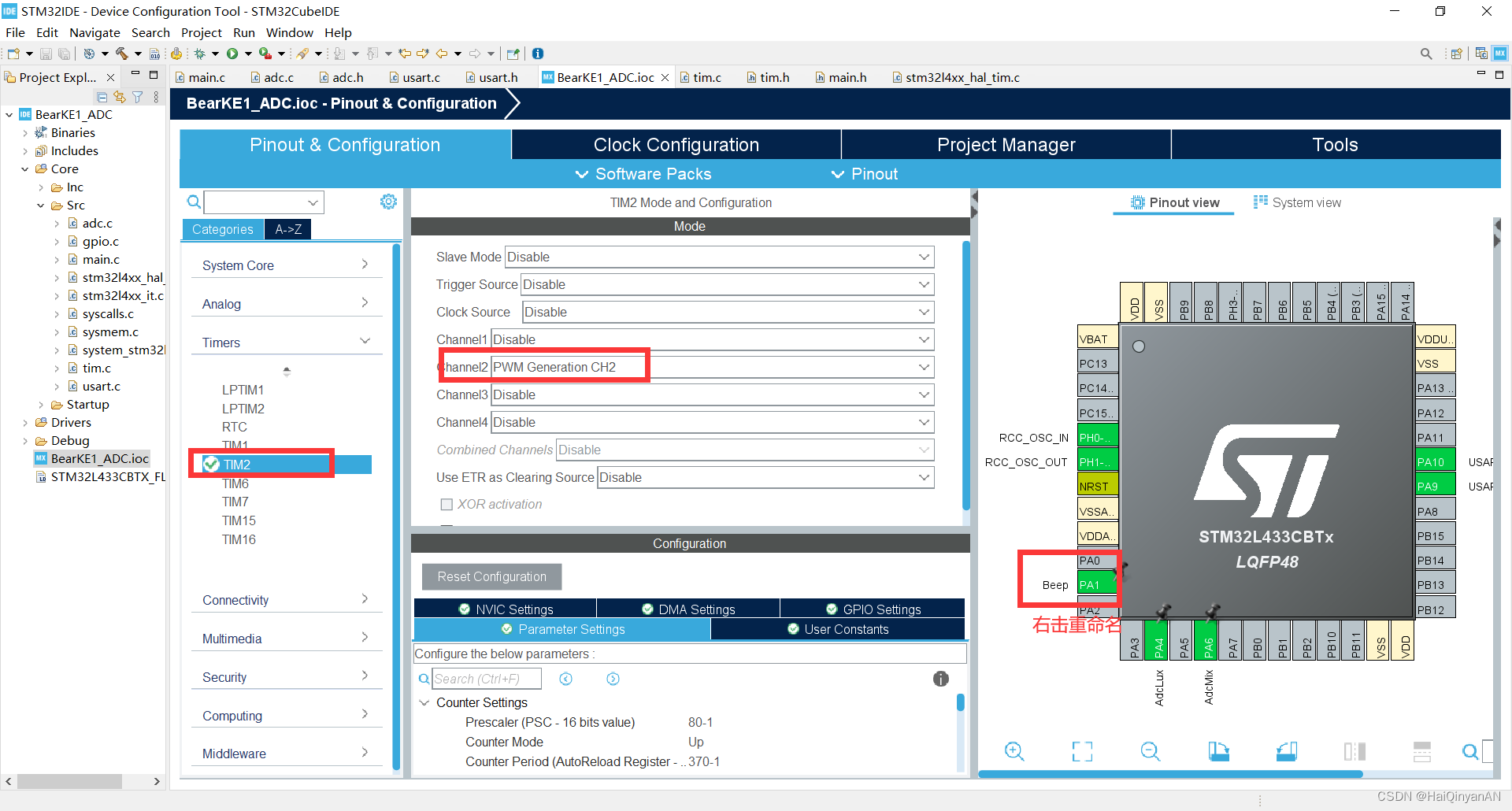Fit the chip pinout to the view
This screenshot has width=1512, height=811.
(1083, 751)
